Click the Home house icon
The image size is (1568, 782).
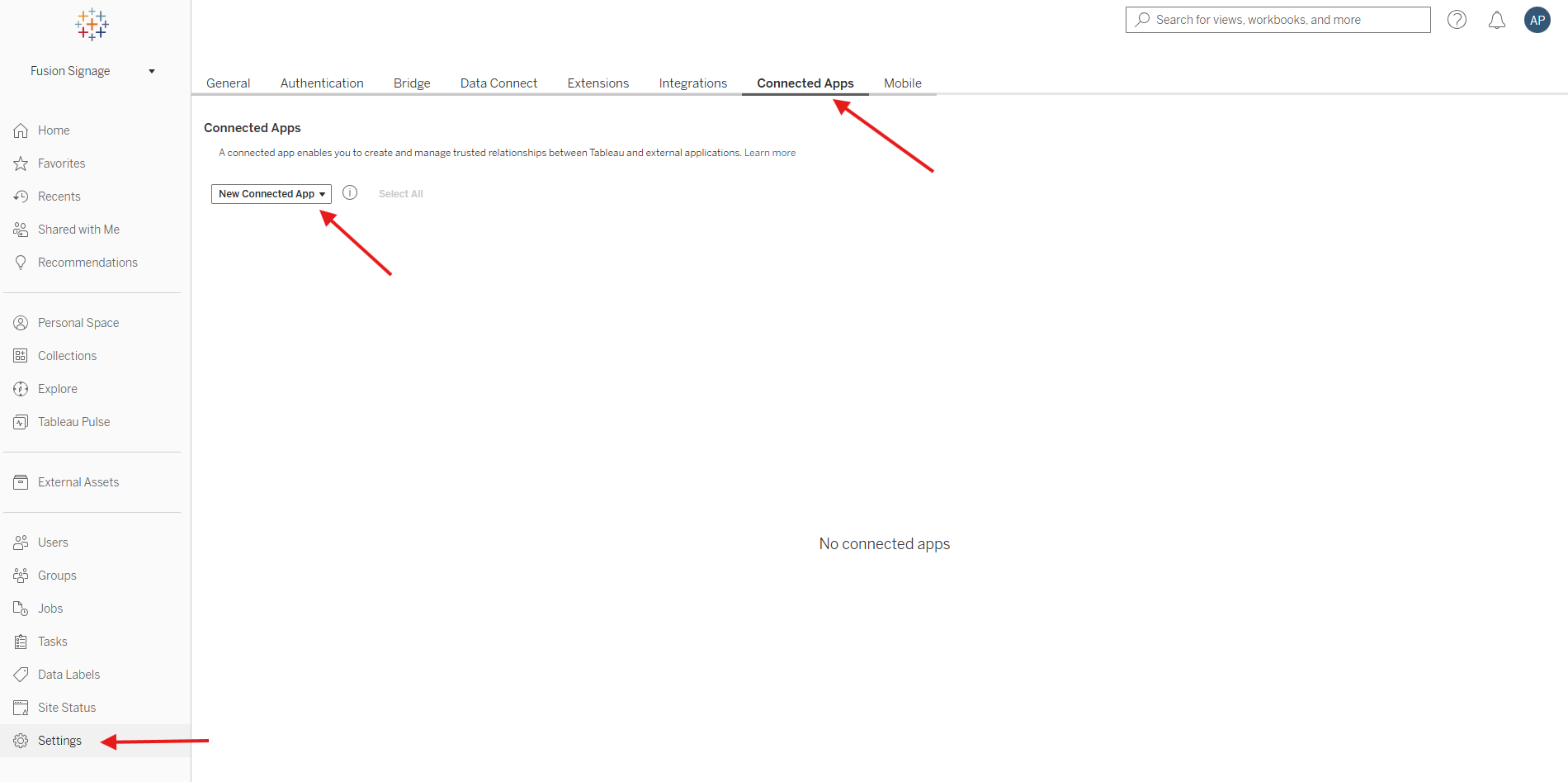21,130
